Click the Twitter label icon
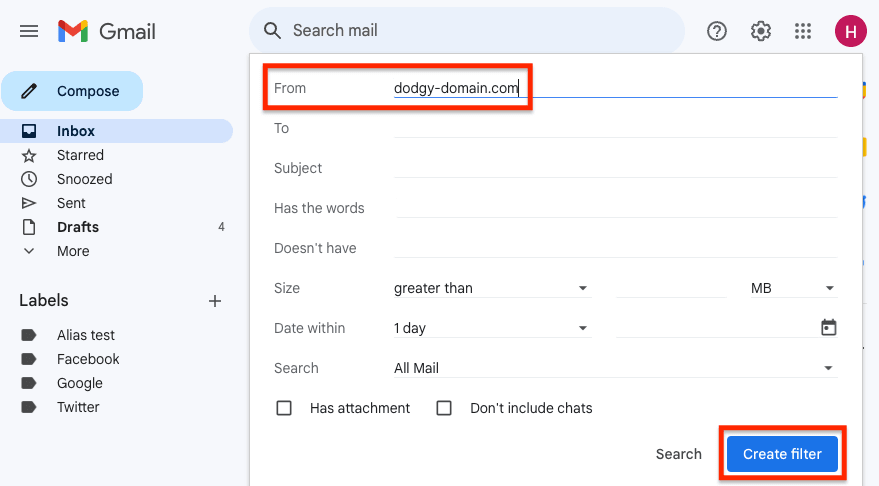This screenshot has width=879, height=486. click(29, 407)
